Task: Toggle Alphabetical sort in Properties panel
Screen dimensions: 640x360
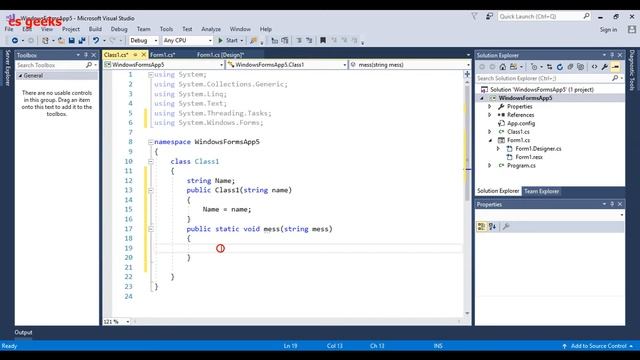Action: click(493, 227)
